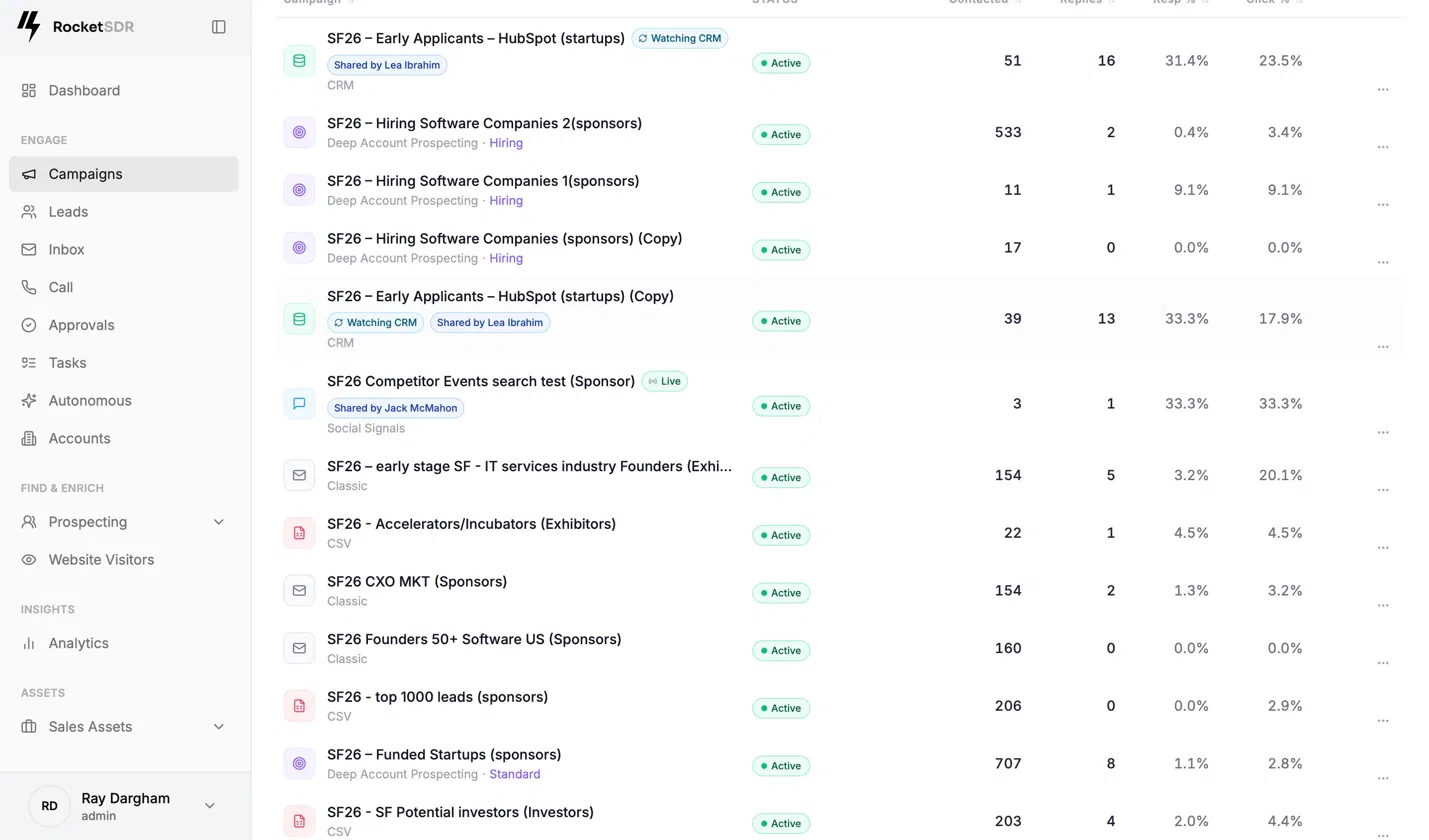Expand the Sales Assets section
The width and height of the screenshot is (1429, 840).
point(219,727)
